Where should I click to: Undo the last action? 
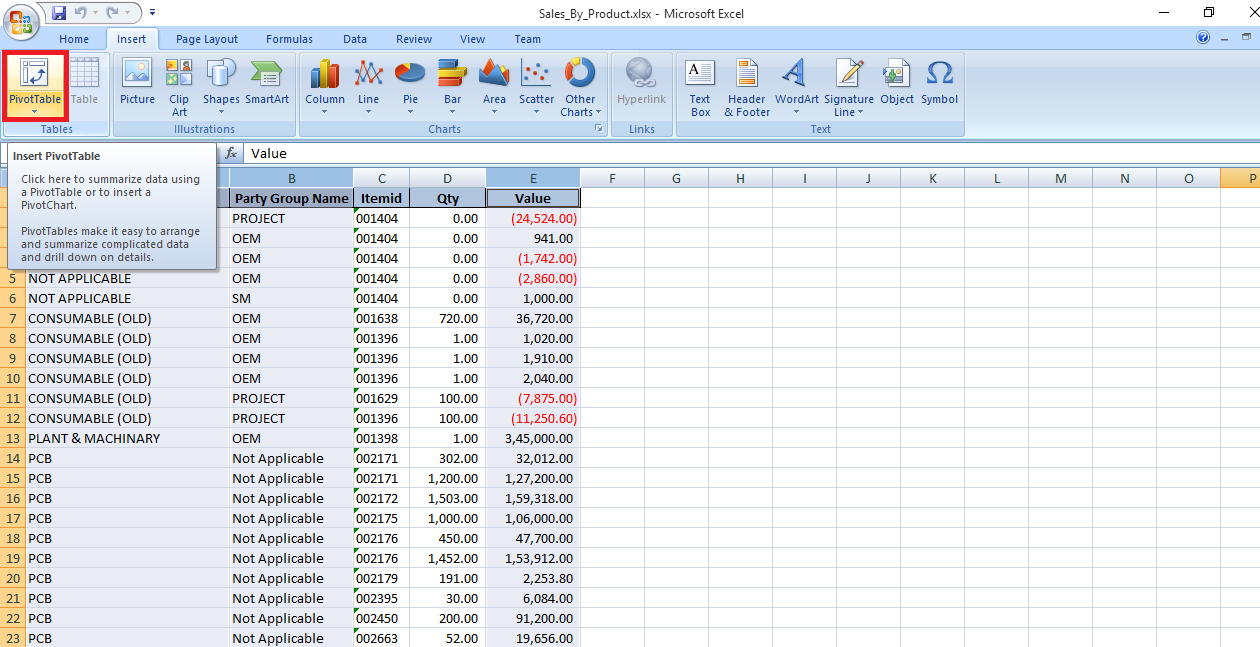click(83, 13)
